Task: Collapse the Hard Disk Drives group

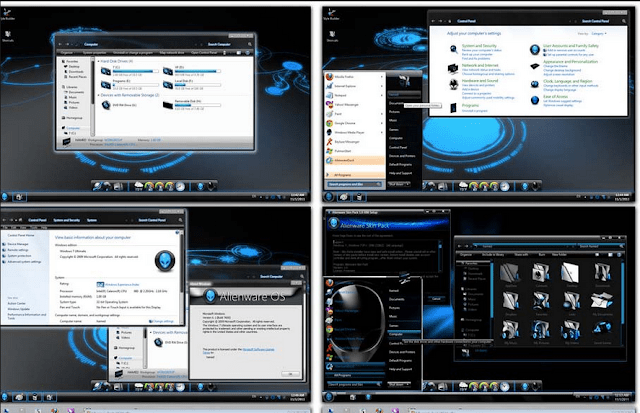Action: click(98, 61)
